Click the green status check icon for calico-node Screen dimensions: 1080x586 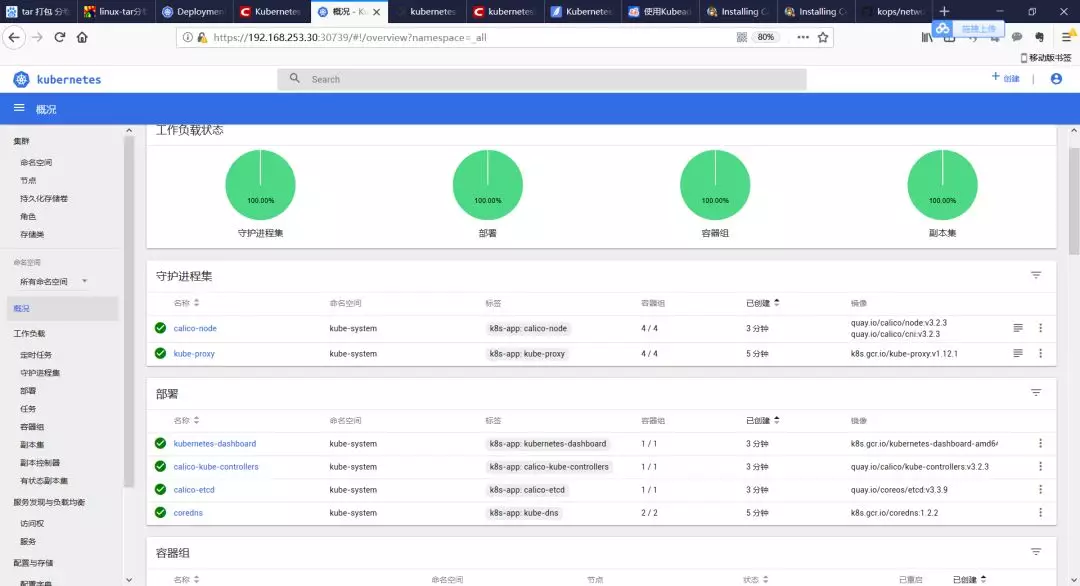pyautogui.click(x=160, y=328)
